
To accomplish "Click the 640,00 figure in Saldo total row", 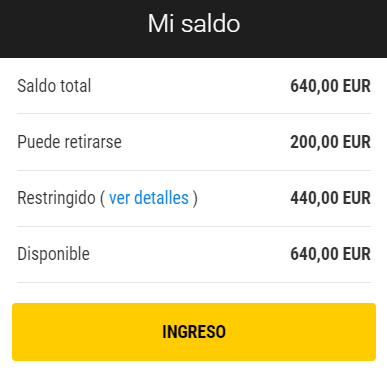I will click(x=314, y=86).
